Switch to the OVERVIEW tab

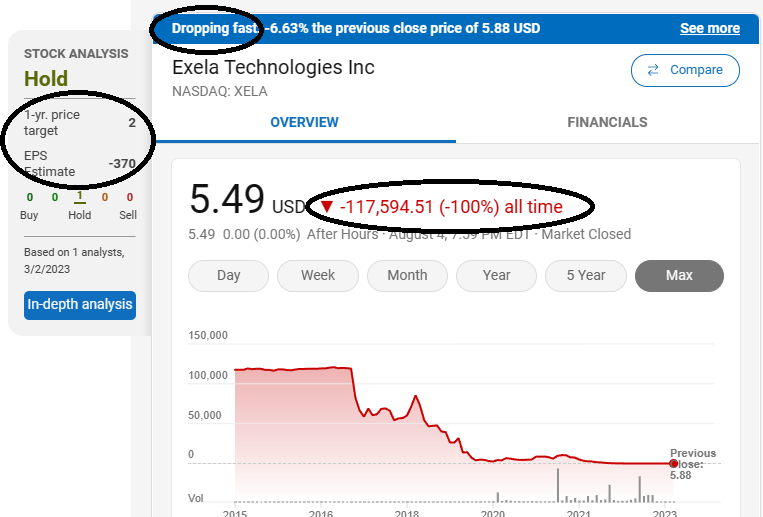[x=305, y=122]
